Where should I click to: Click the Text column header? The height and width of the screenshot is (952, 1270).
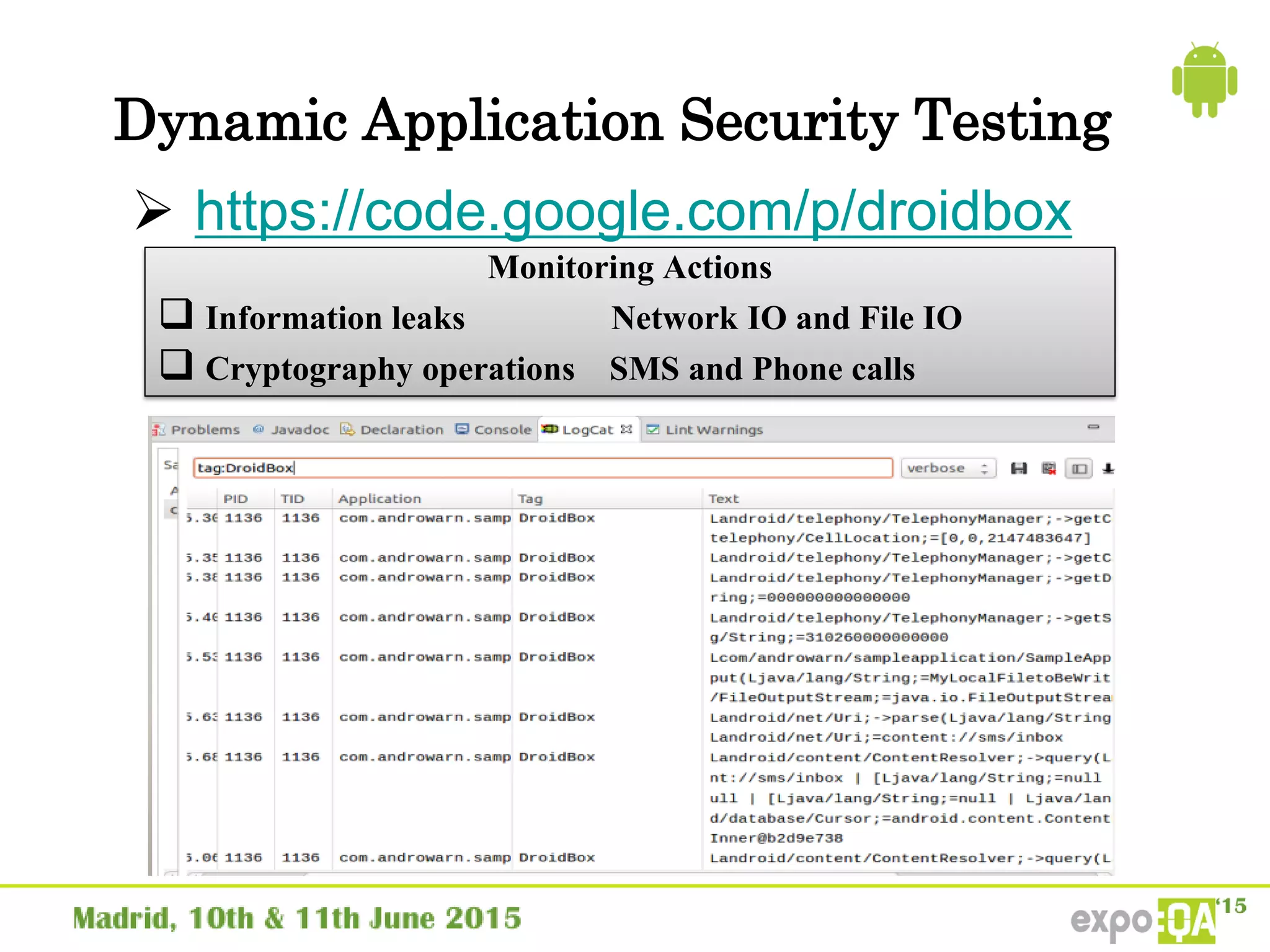click(724, 499)
